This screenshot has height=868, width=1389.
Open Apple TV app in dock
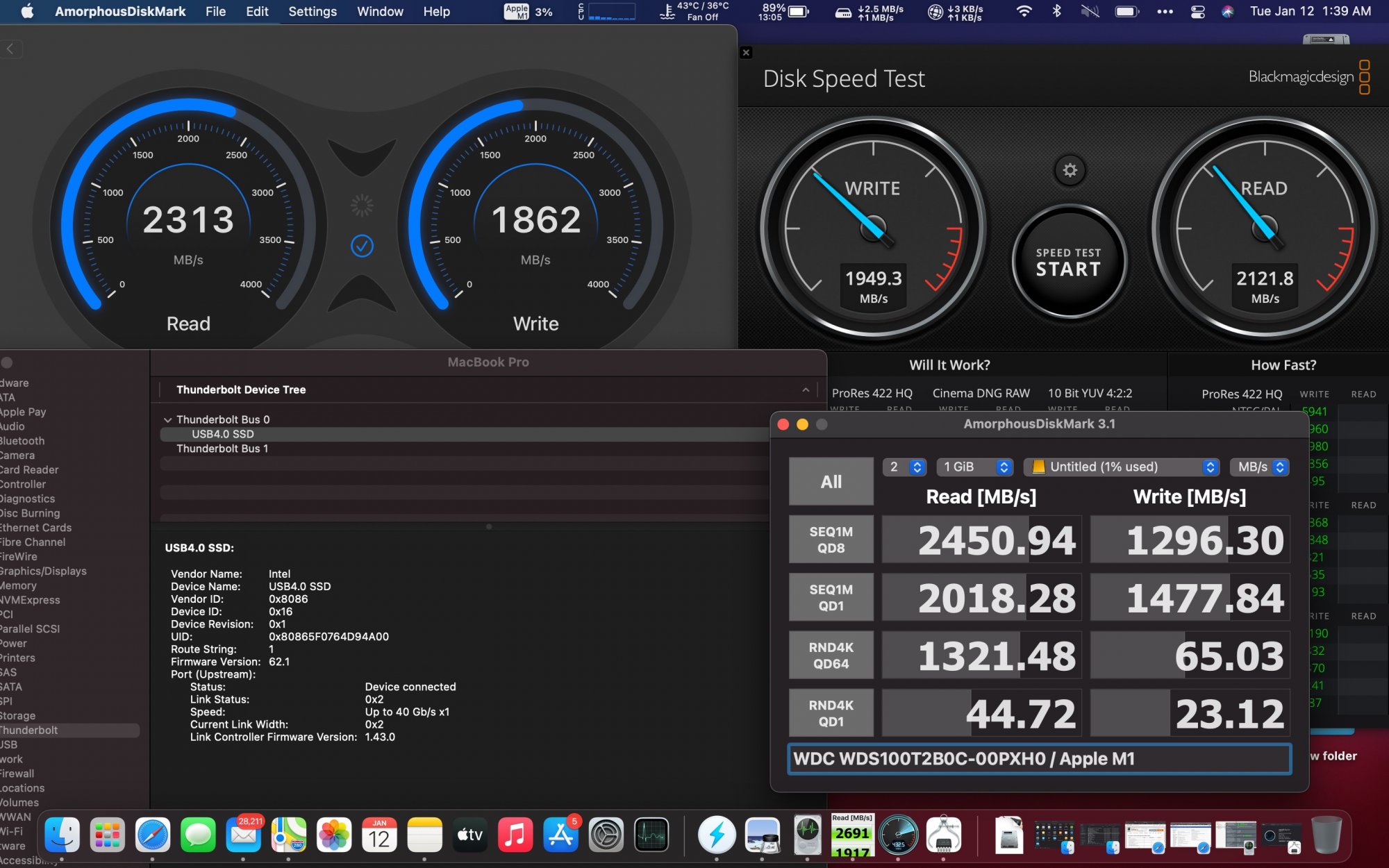point(469,835)
